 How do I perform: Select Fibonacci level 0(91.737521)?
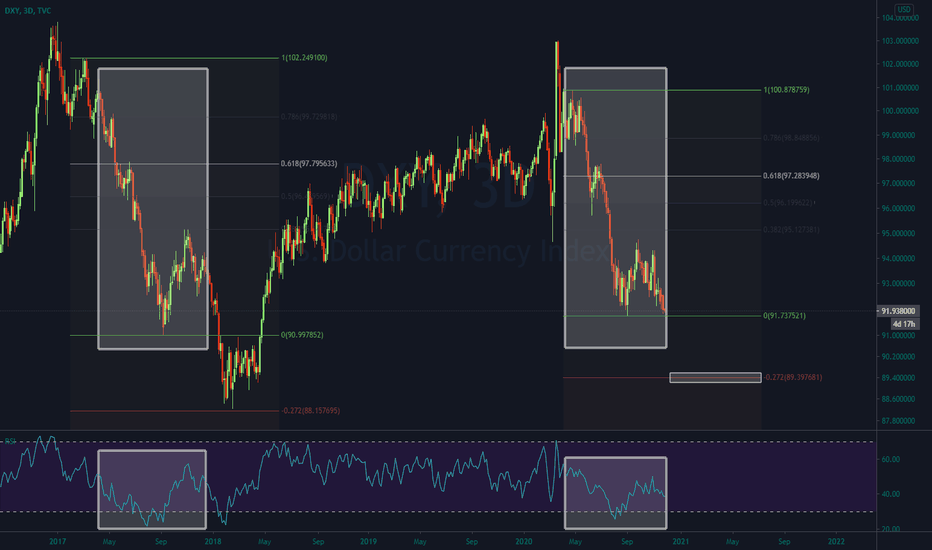tap(785, 316)
